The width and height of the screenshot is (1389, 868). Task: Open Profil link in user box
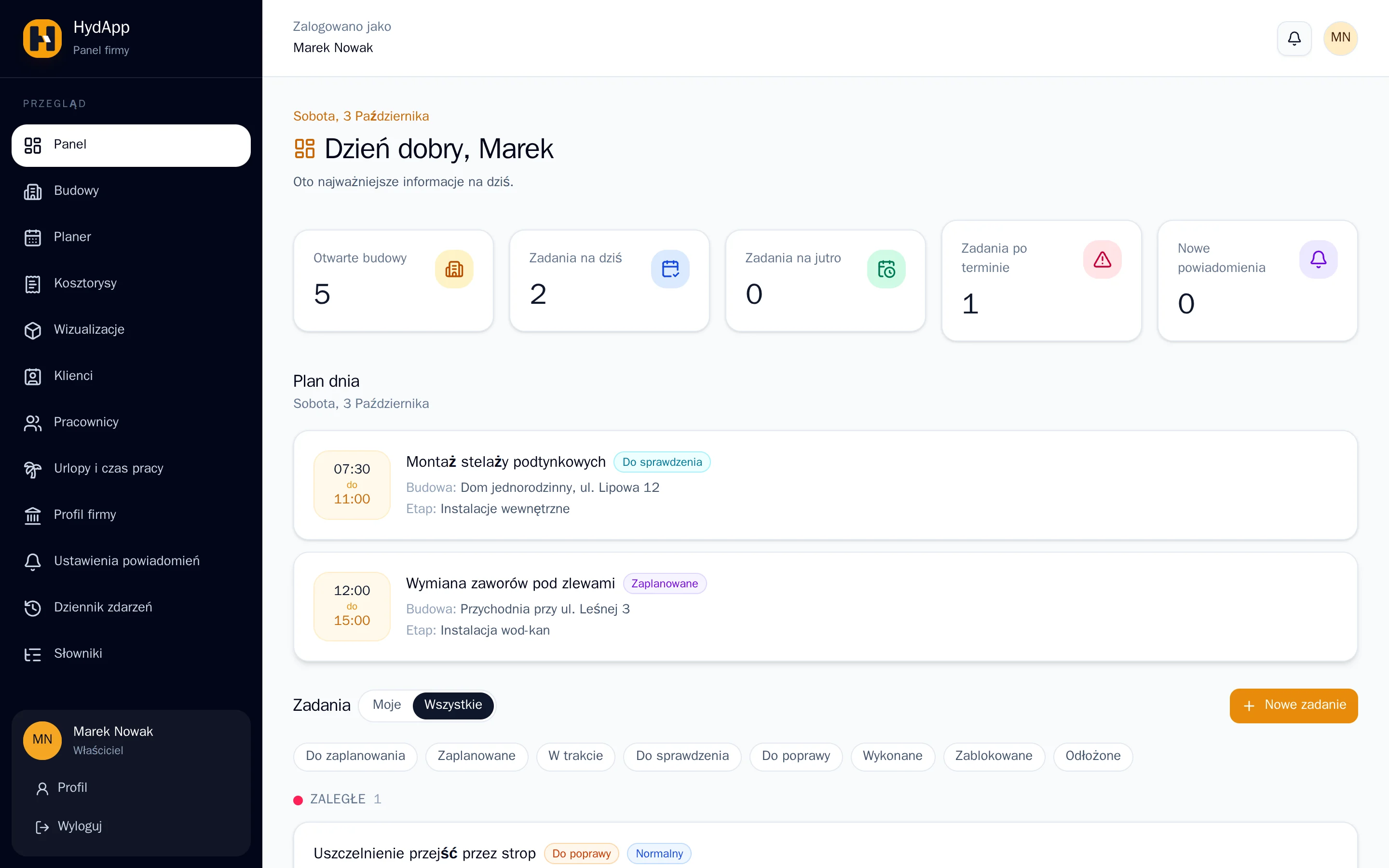click(131, 788)
